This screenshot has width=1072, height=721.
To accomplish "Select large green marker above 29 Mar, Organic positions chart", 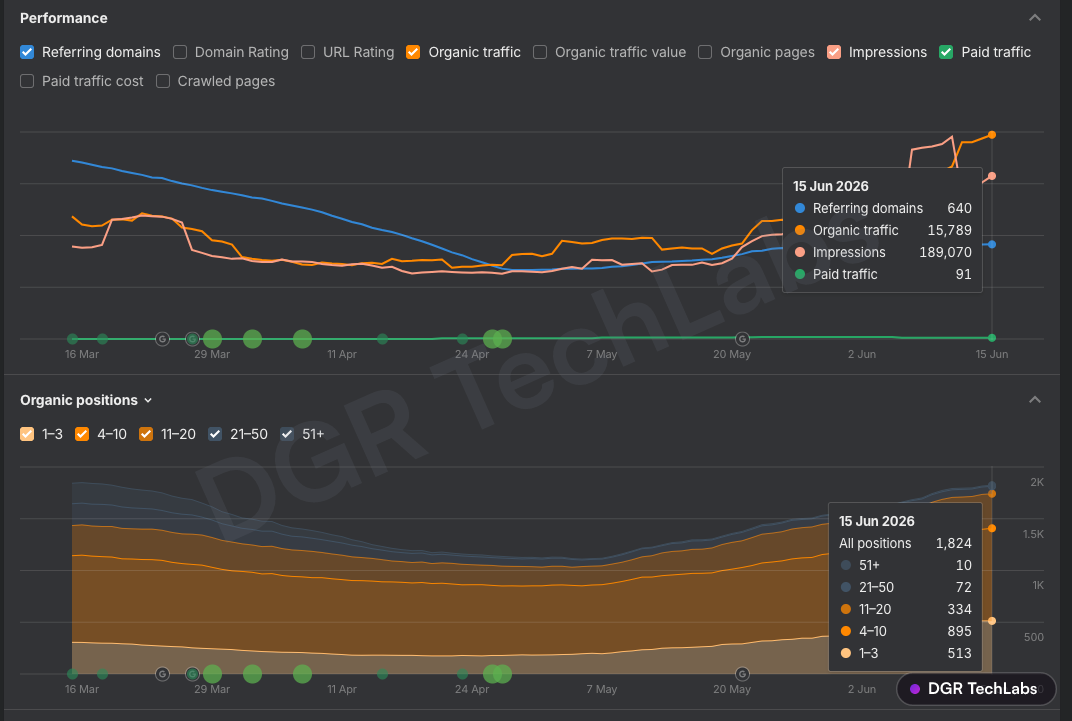I will click(x=213, y=674).
